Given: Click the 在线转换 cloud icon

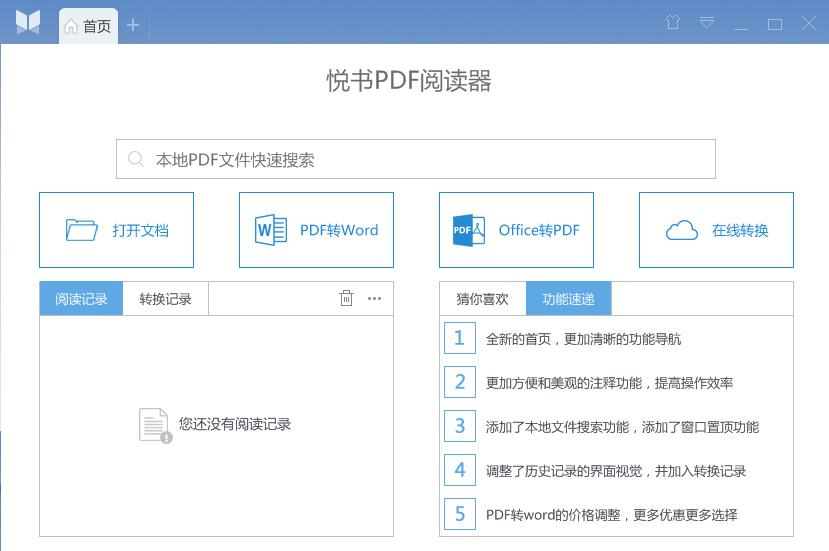Looking at the screenshot, I should pyautogui.click(x=681, y=230).
